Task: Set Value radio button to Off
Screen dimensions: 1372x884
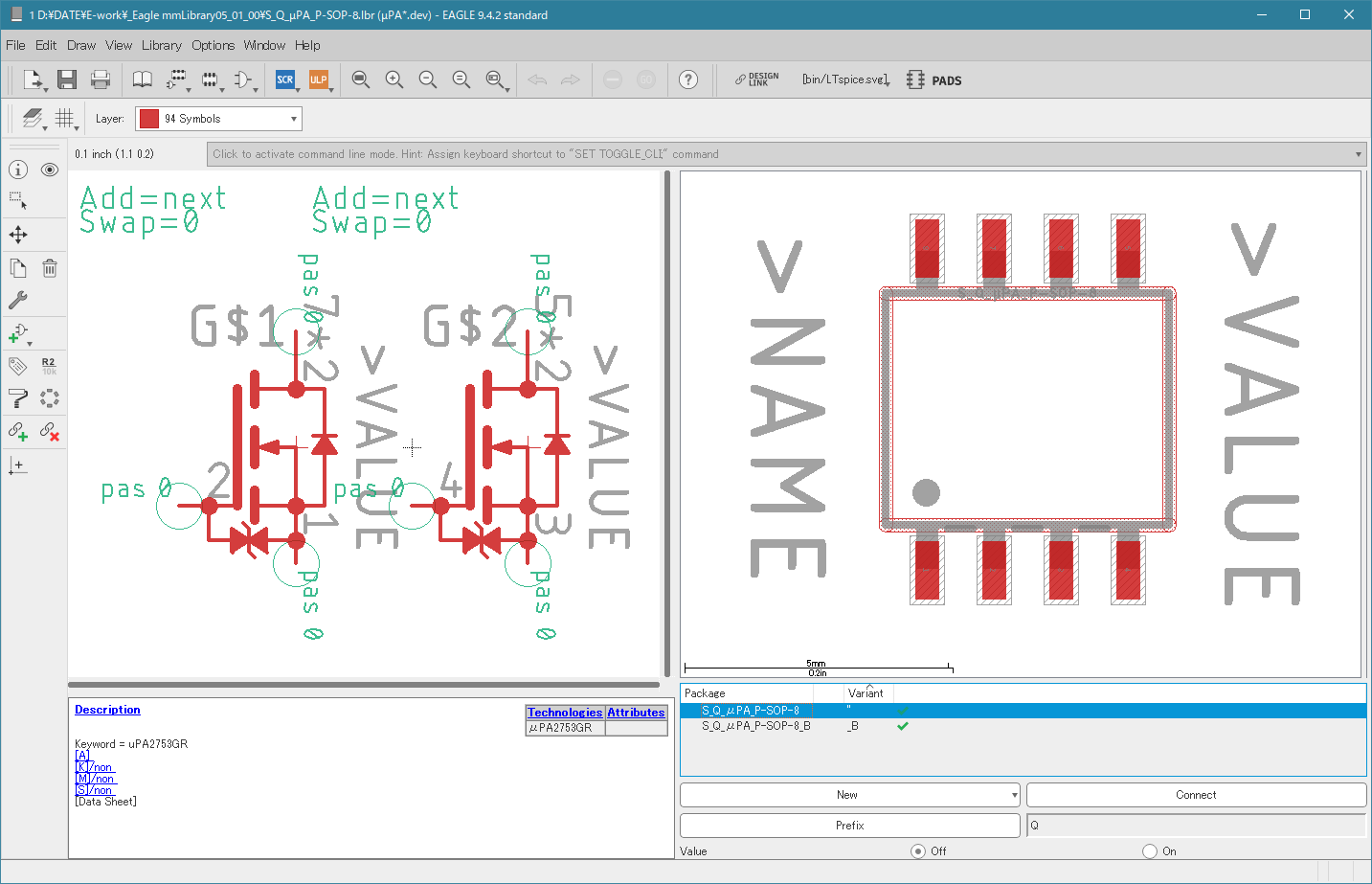Action: click(x=918, y=850)
